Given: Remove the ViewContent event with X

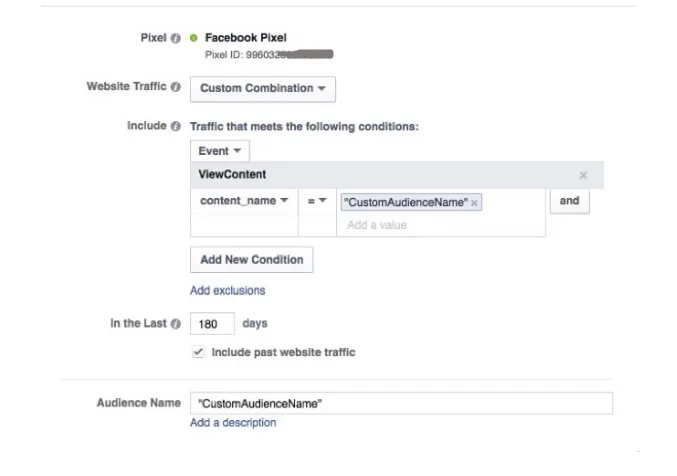Looking at the screenshot, I should pyautogui.click(x=583, y=175).
